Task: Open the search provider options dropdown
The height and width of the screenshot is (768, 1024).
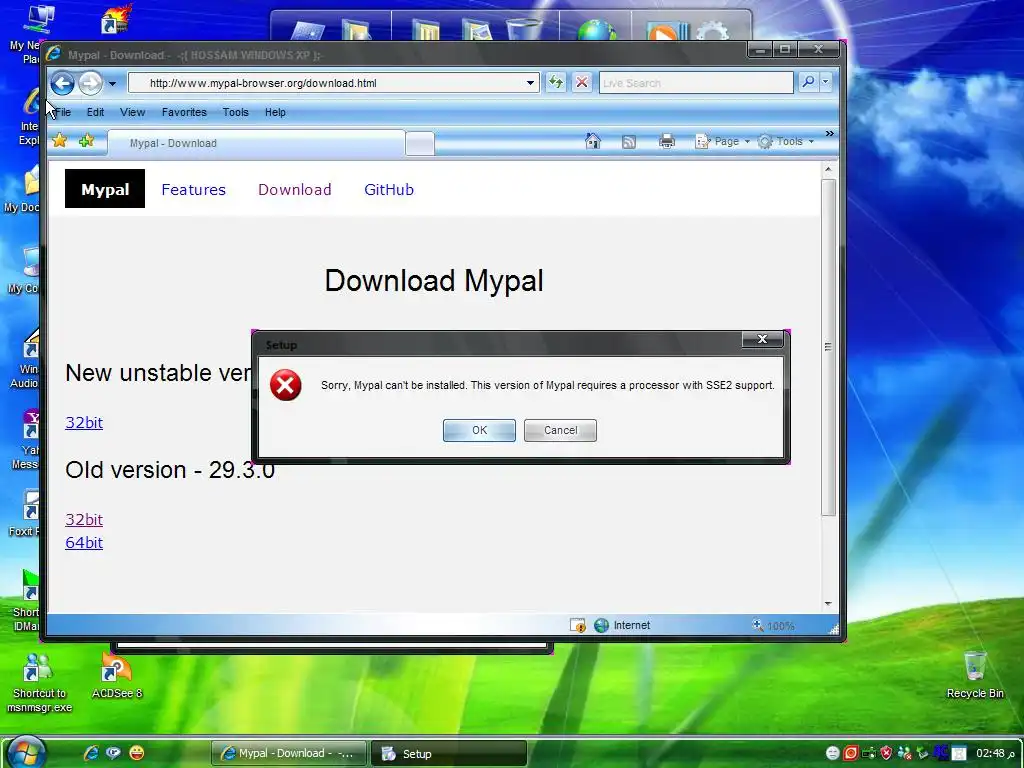Action: pos(825,82)
